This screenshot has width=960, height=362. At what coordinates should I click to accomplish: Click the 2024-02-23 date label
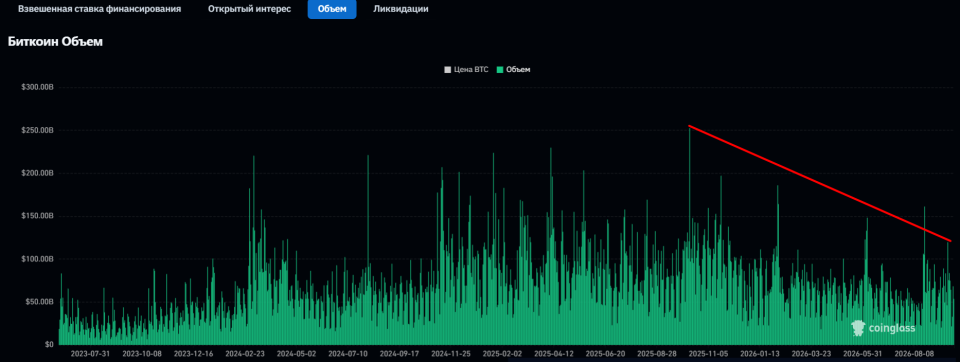(245, 354)
